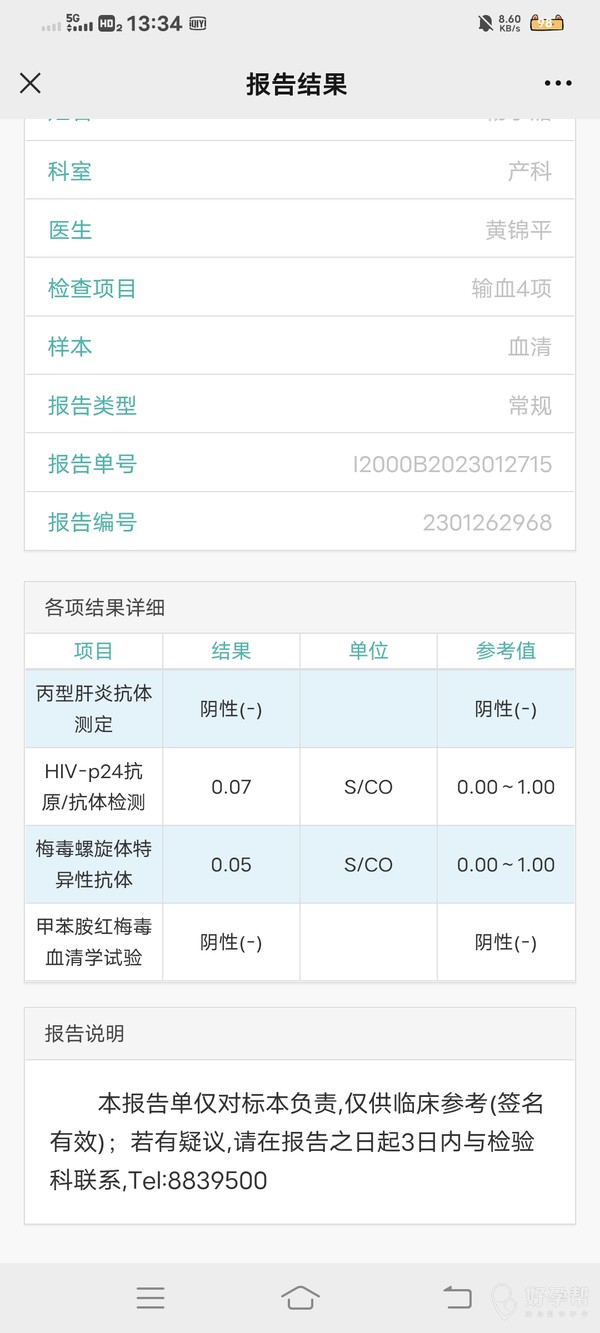Select the HIV-p24抗原/抗体检测 item

click(x=94, y=786)
